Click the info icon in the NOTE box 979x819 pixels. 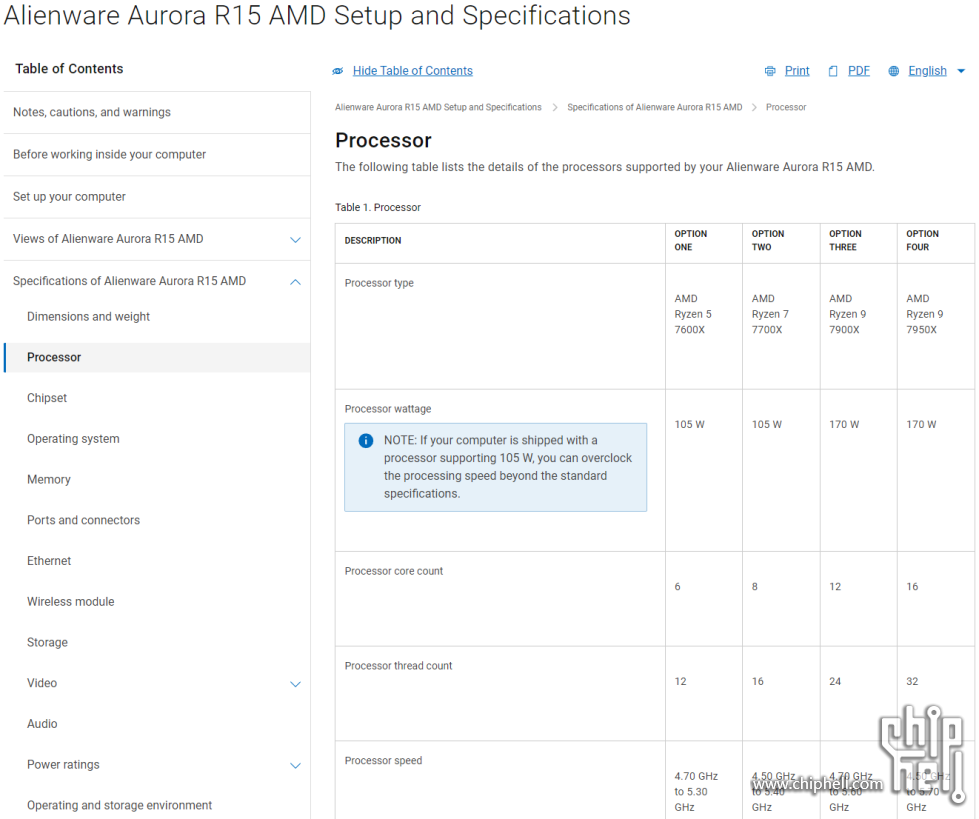point(366,441)
